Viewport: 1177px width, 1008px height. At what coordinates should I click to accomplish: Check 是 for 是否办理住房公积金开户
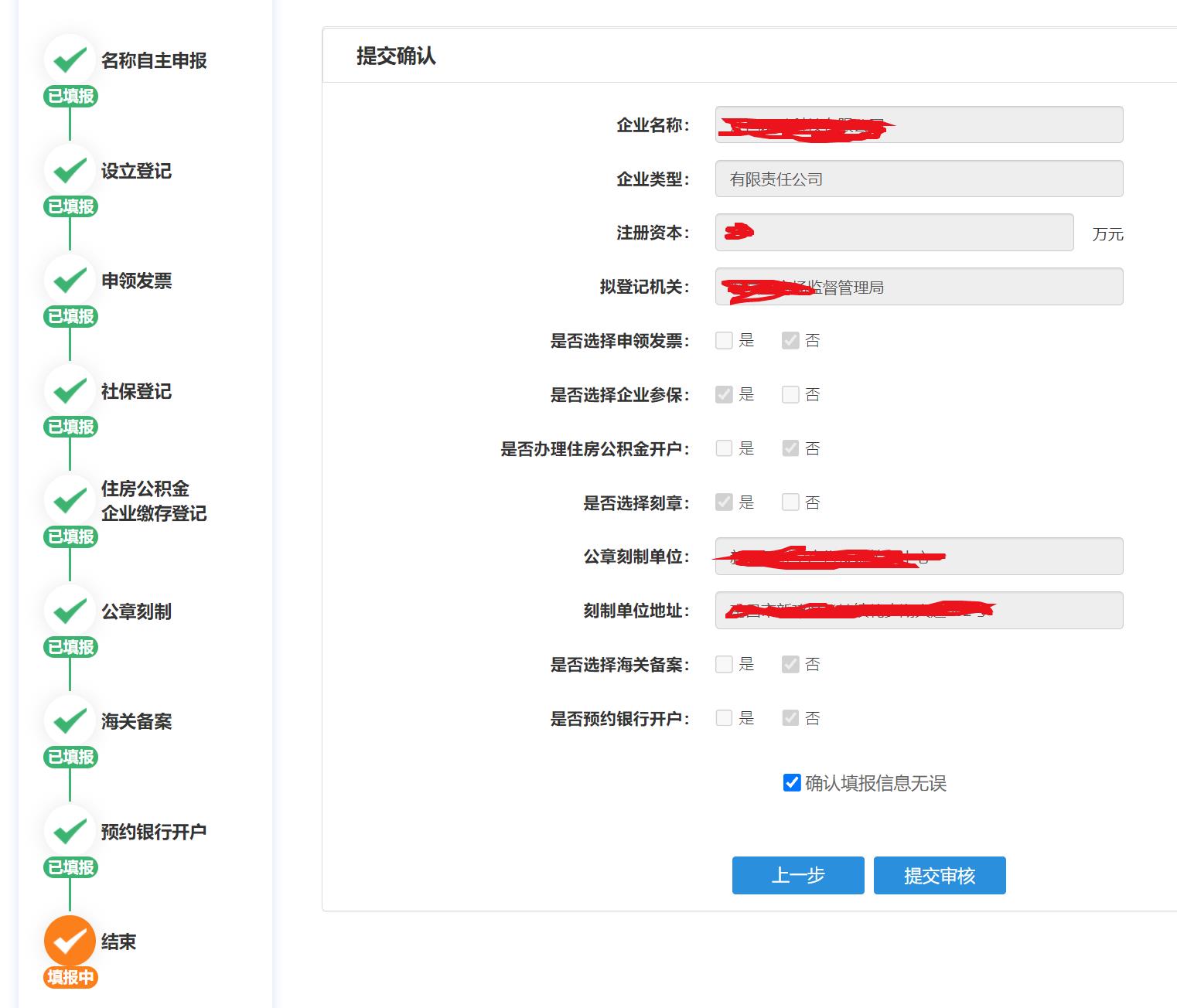pyautogui.click(x=724, y=448)
